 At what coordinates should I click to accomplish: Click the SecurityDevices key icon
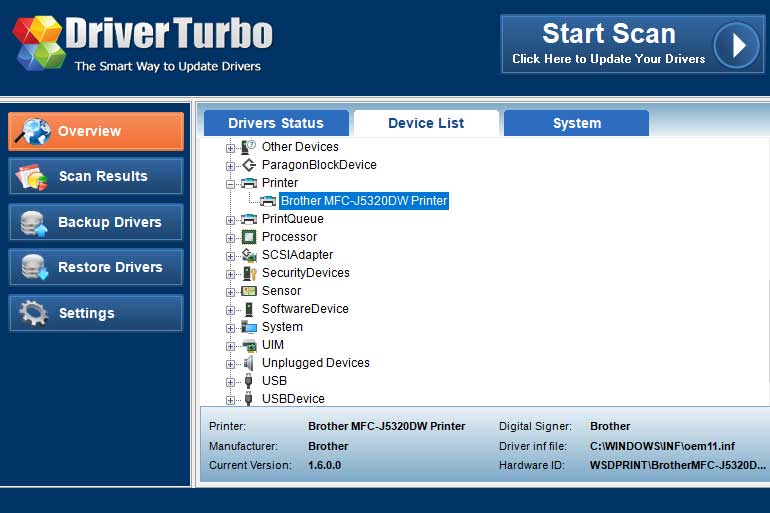pos(249,273)
